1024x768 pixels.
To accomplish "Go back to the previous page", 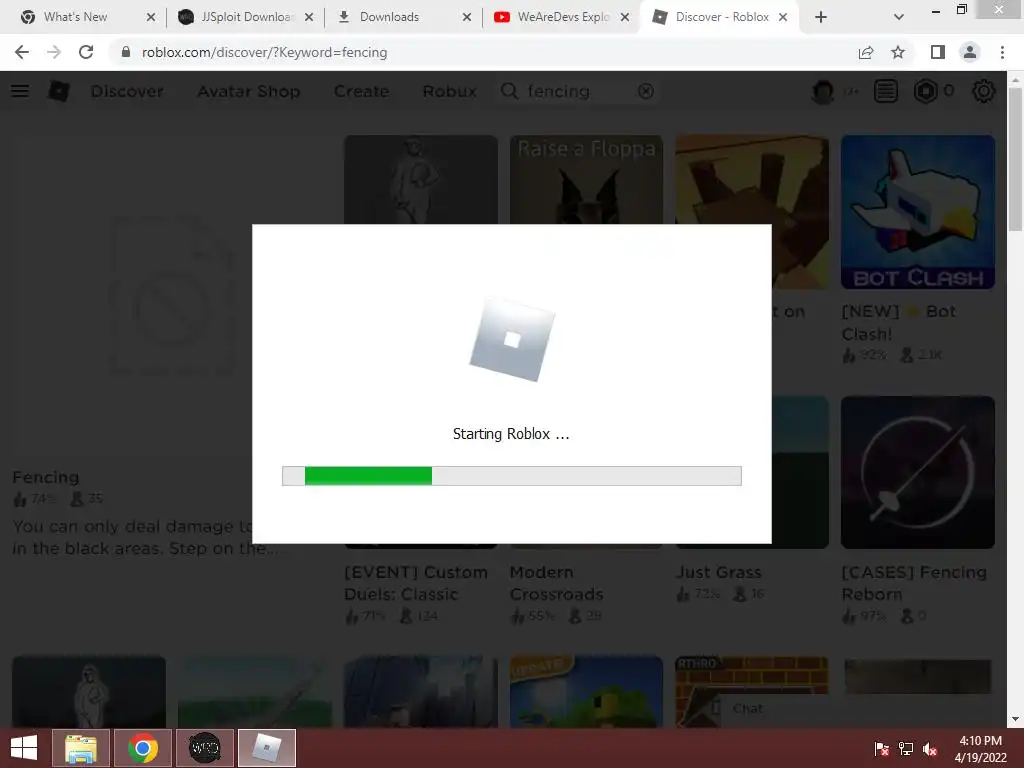I will click(x=22, y=52).
